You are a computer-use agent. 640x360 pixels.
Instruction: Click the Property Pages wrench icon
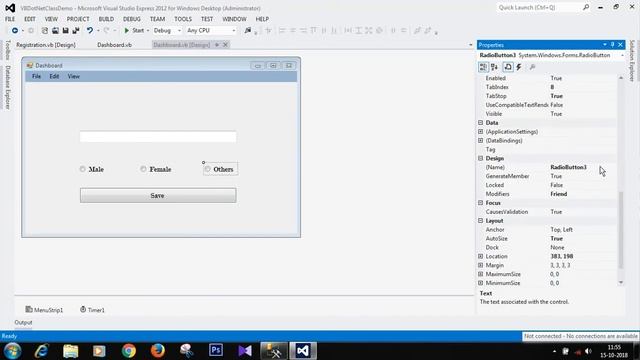tap(532, 67)
